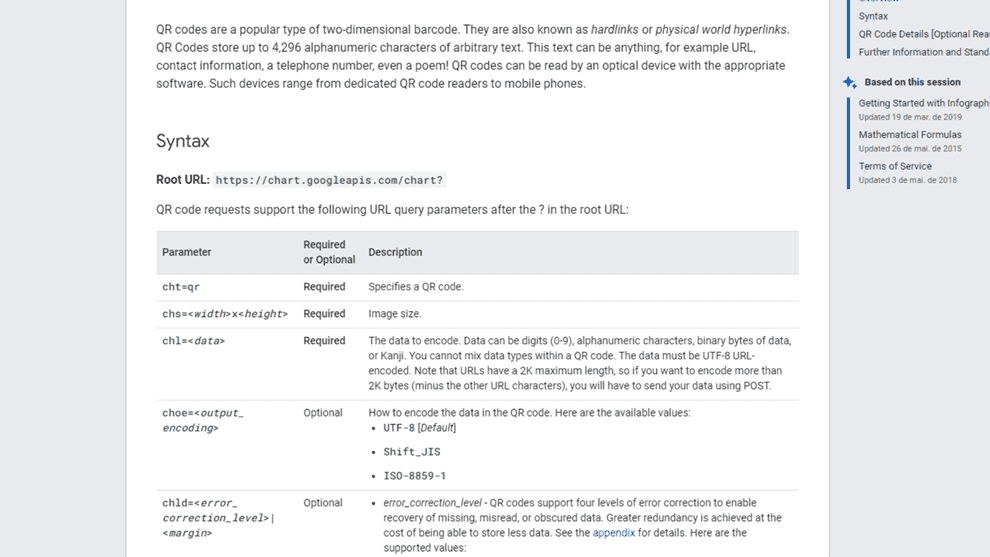Click the chart.googleapis.com root URL code

(329, 180)
